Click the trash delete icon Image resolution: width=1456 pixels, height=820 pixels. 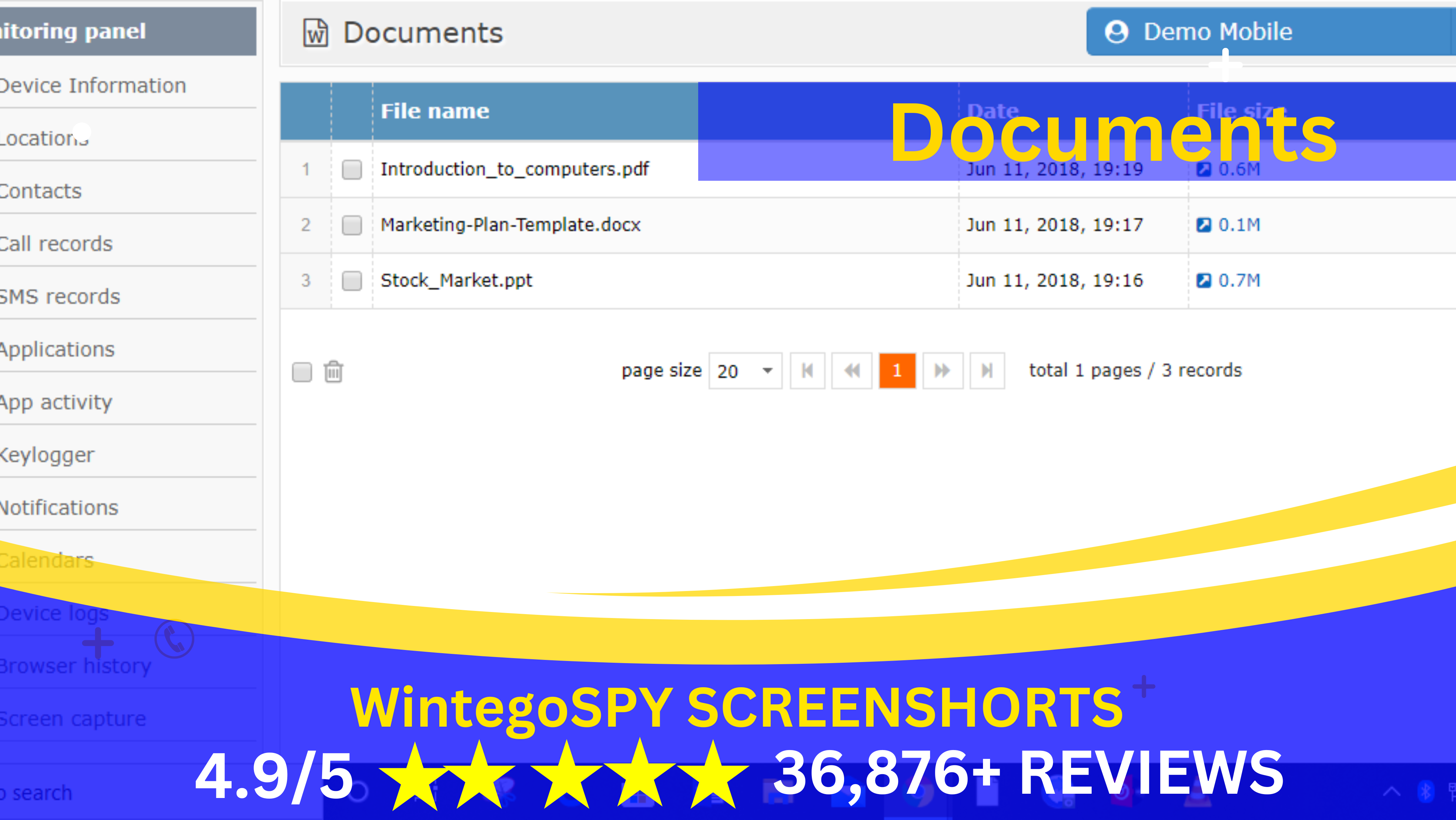(333, 371)
